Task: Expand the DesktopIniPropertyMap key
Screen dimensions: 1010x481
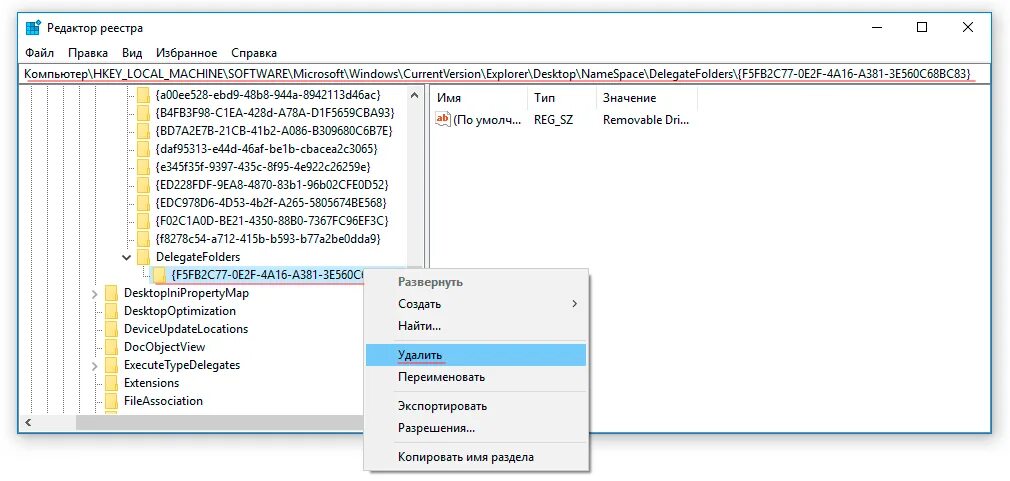Action: [x=95, y=293]
